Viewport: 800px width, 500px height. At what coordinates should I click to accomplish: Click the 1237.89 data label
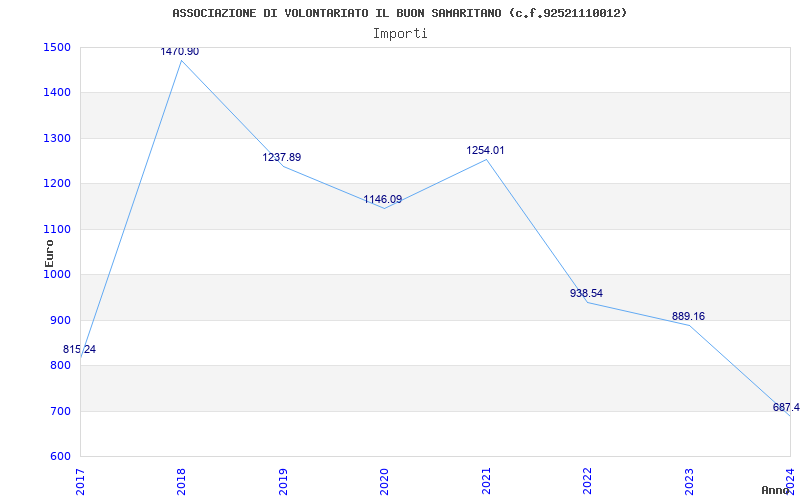[x=282, y=157]
